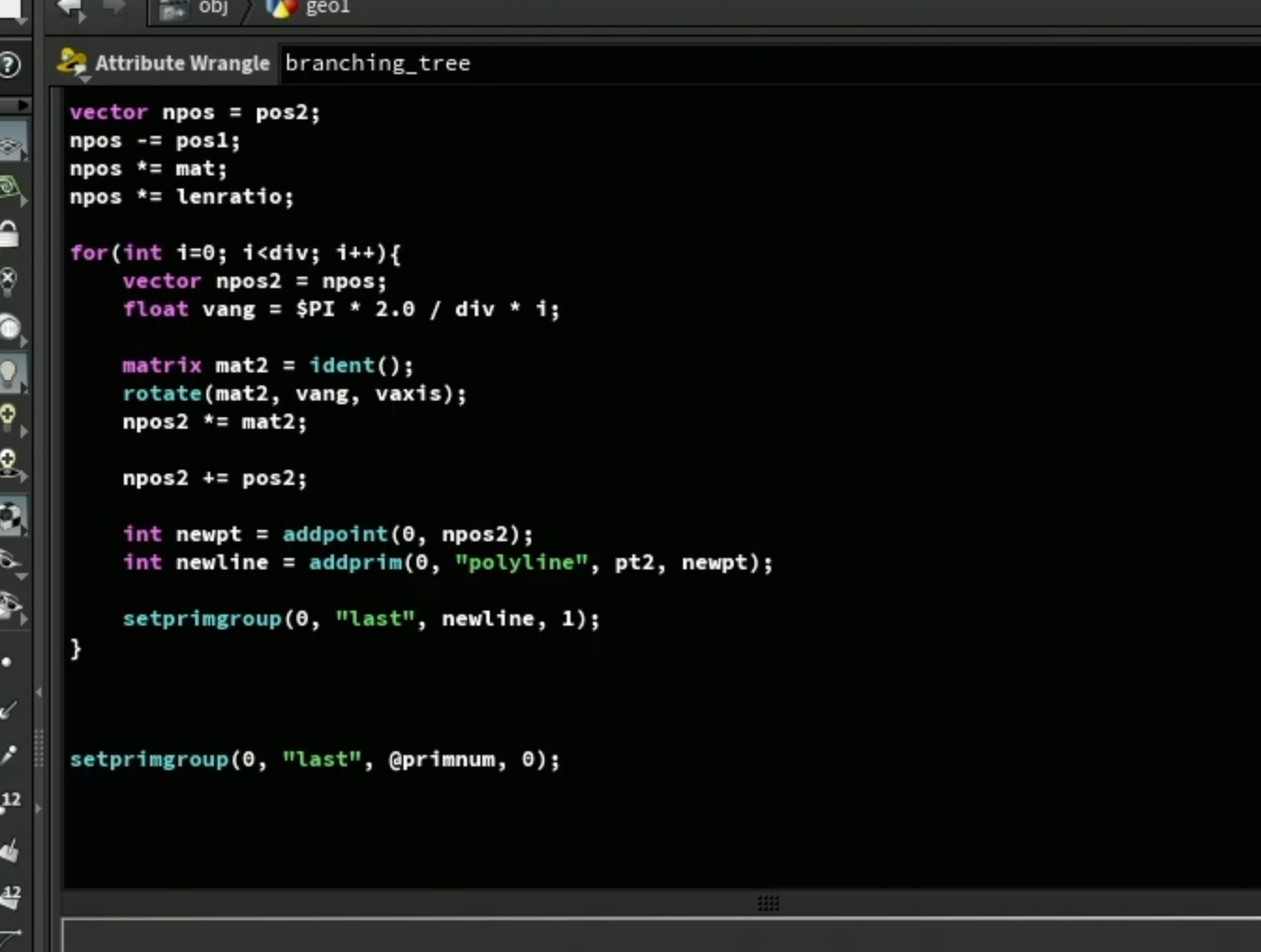Screen dimensions: 1261x952
Task: Click the Attribute Wrangle label
Action: tap(182, 63)
